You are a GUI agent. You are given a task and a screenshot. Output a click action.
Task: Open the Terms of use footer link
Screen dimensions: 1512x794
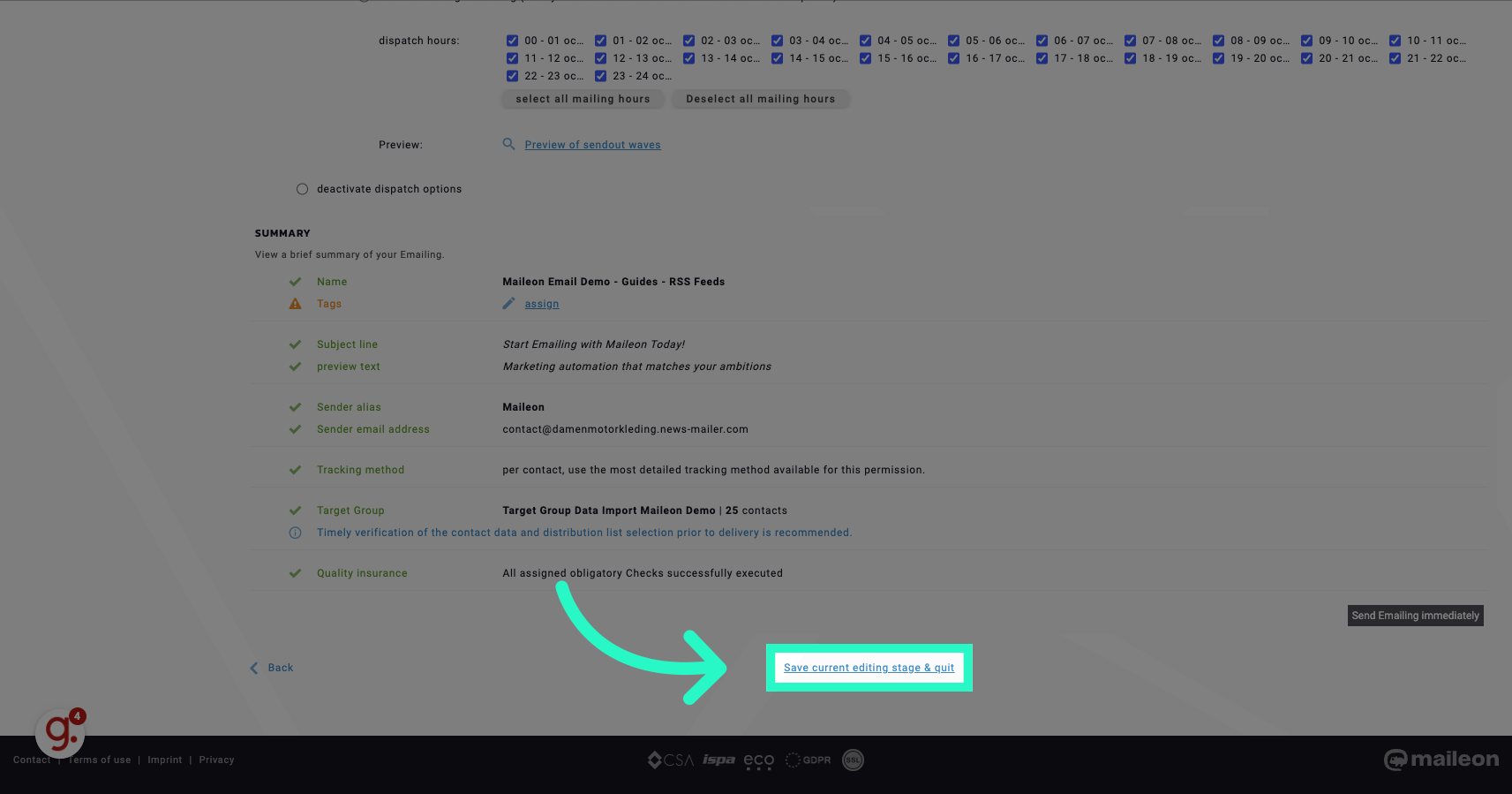coord(100,760)
